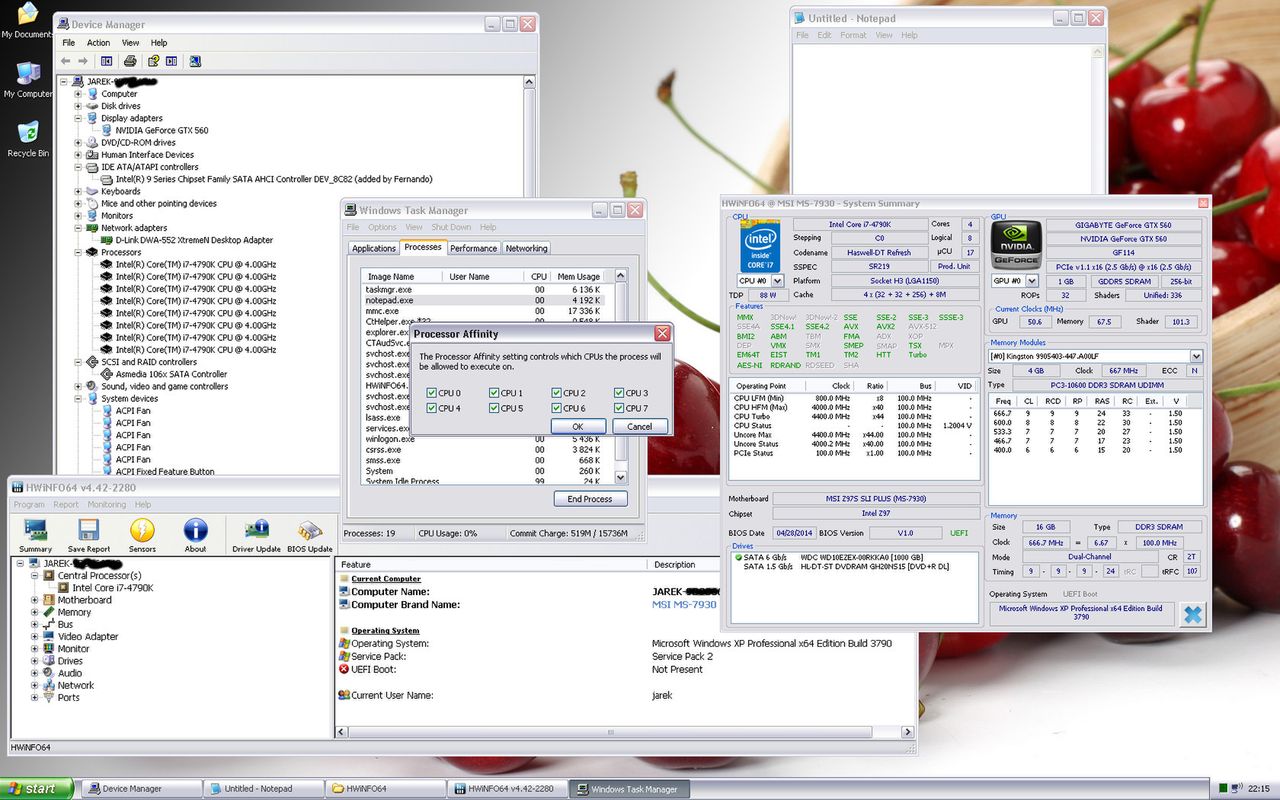Click the Device Manager vertical scrollbar

coord(531,275)
